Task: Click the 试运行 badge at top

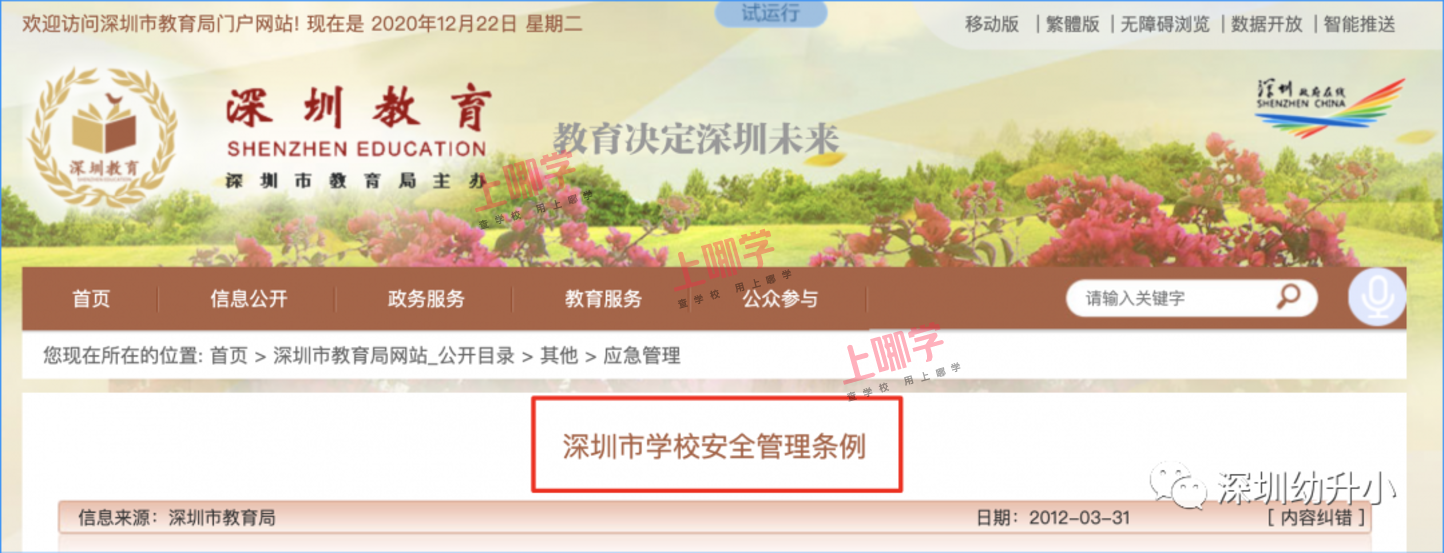Action: [x=771, y=13]
